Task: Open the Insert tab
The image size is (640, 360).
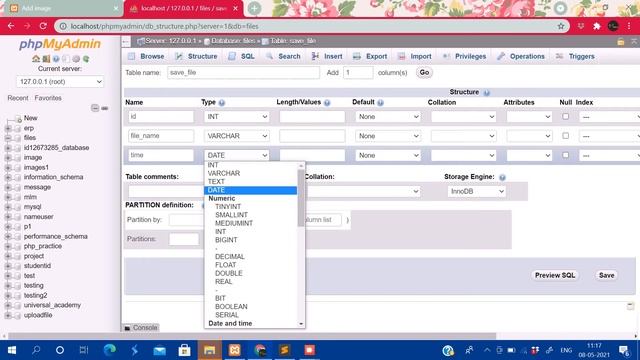Action: click(327, 56)
